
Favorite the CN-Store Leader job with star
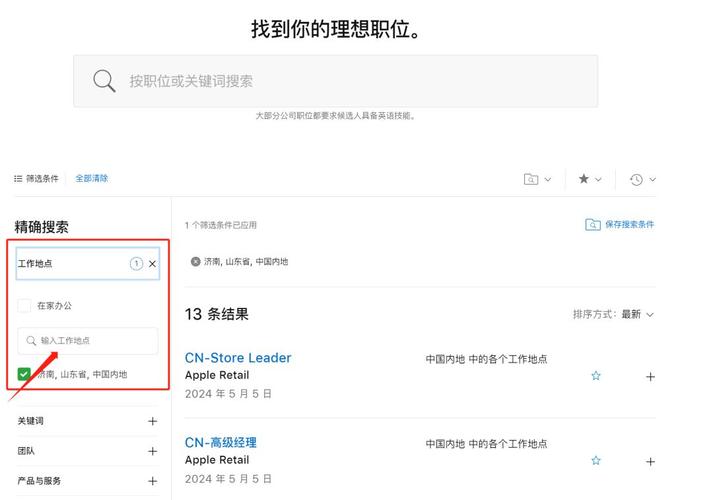point(596,376)
